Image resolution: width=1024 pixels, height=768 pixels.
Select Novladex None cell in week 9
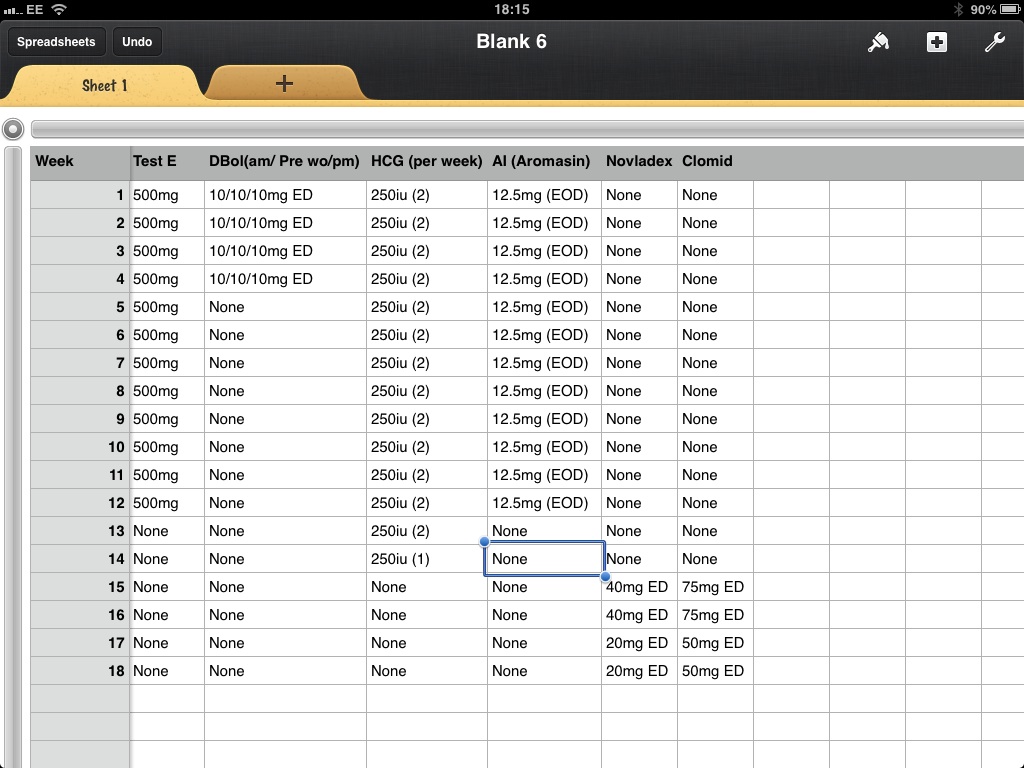point(639,419)
